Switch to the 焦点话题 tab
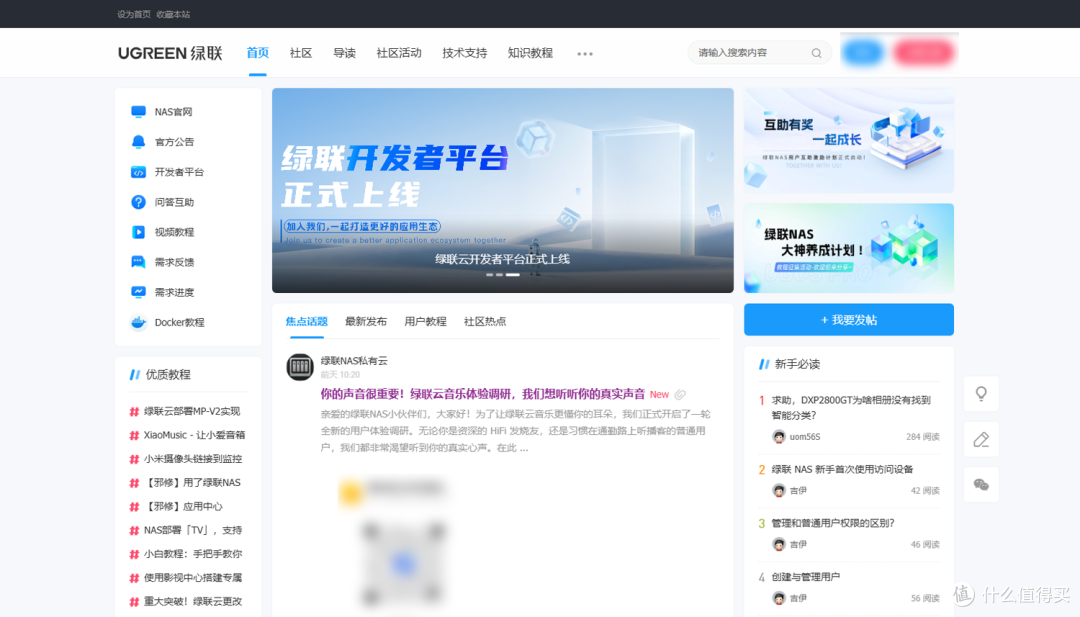 point(307,322)
